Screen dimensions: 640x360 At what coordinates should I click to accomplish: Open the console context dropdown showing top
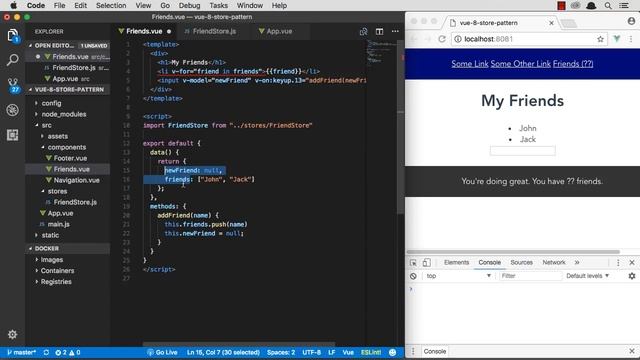pyautogui.click(x=458, y=276)
